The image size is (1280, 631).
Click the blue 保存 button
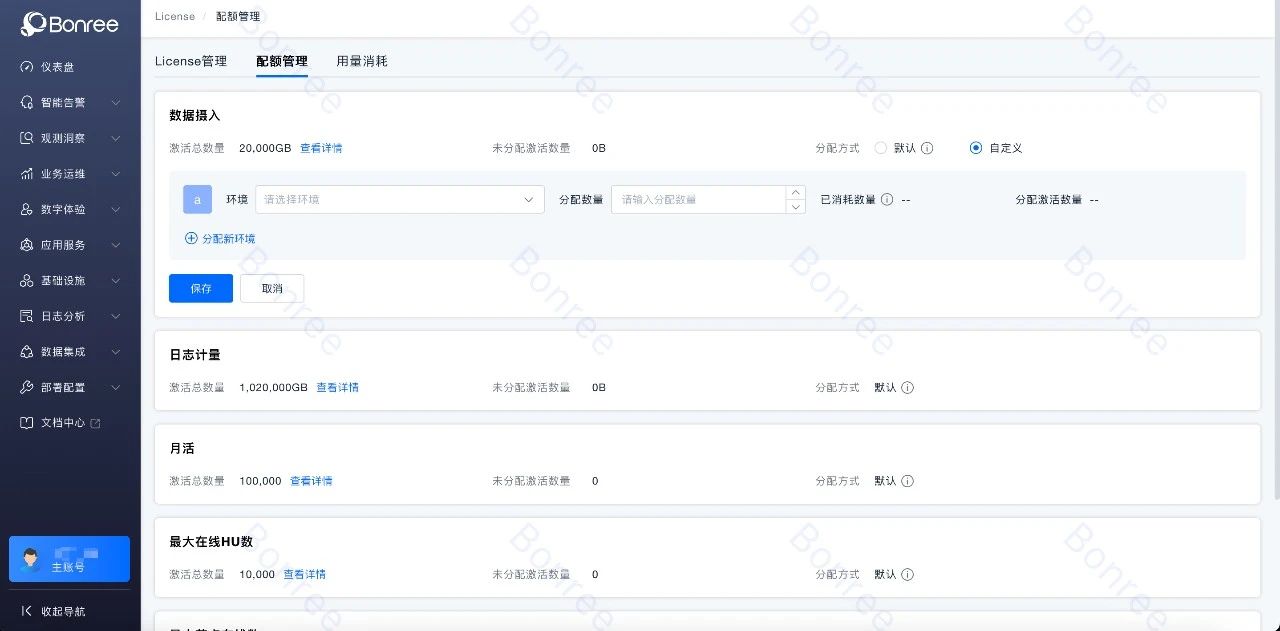click(x=201, y=289)
